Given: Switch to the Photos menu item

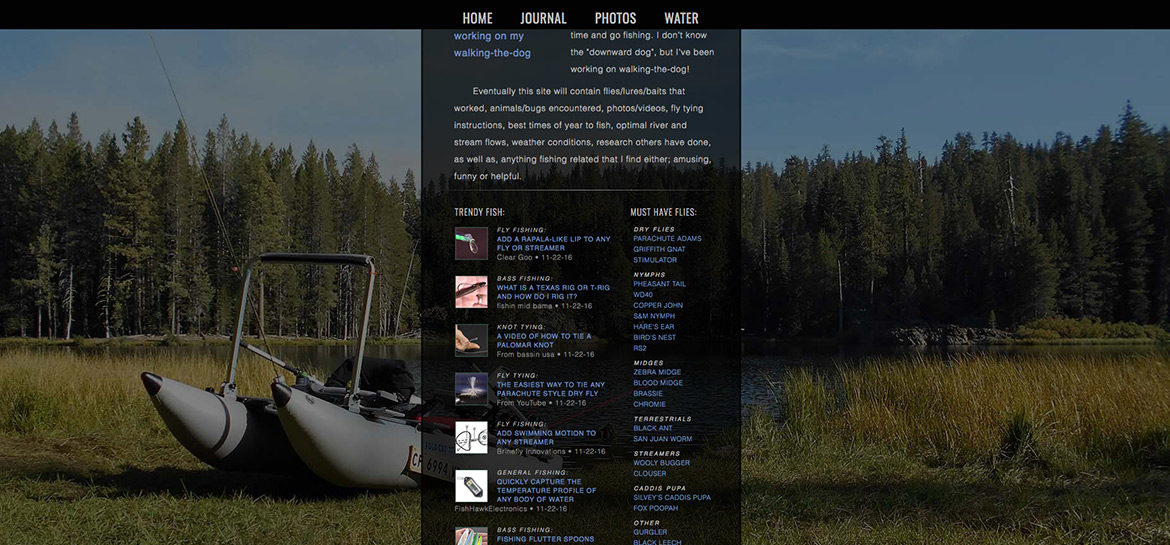Looking at the screenshot, I should 616,18.
